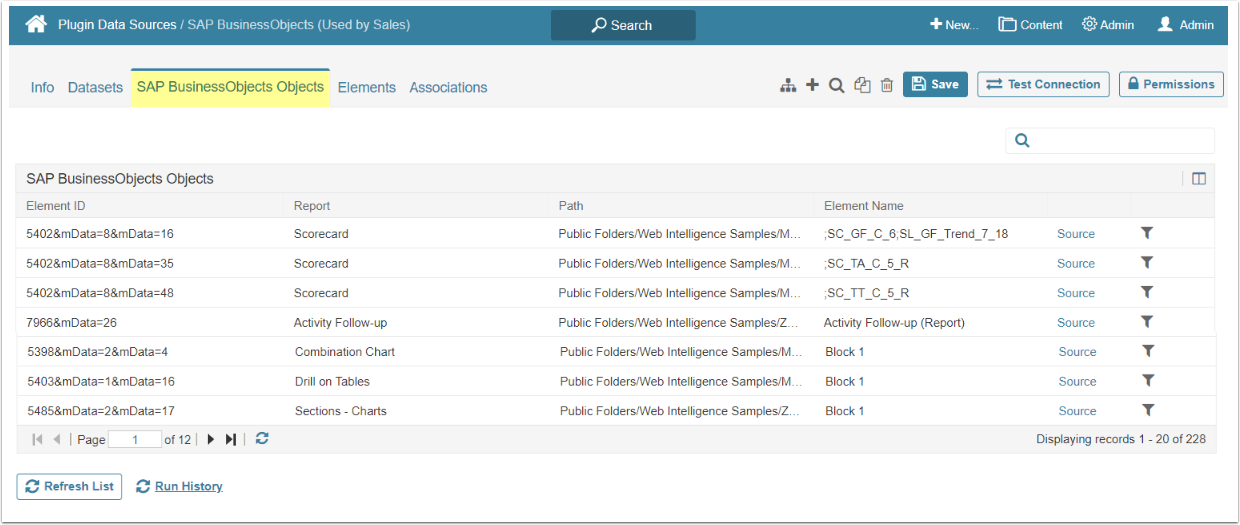Open the Admin gear menu

1108,25
